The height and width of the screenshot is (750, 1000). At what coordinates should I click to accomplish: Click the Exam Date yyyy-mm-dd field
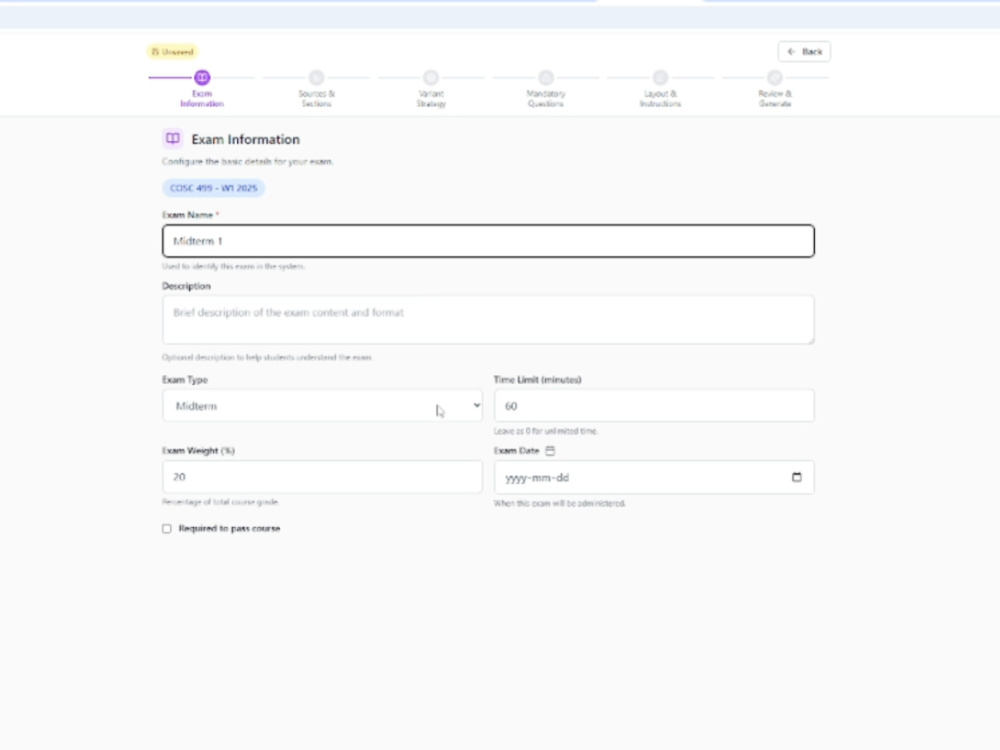(x=654, y=477)
